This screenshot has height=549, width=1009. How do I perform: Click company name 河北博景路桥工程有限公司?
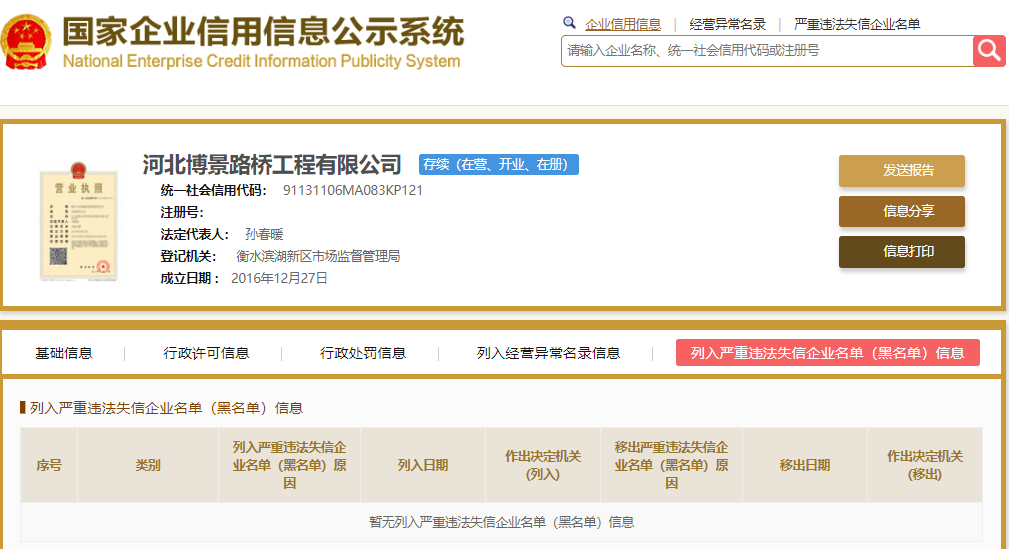[272, 165]
